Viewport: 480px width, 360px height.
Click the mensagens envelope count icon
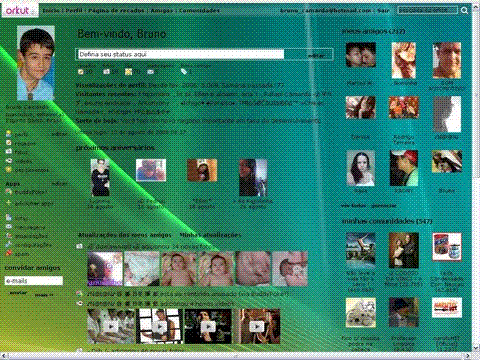tap(151, 72)
